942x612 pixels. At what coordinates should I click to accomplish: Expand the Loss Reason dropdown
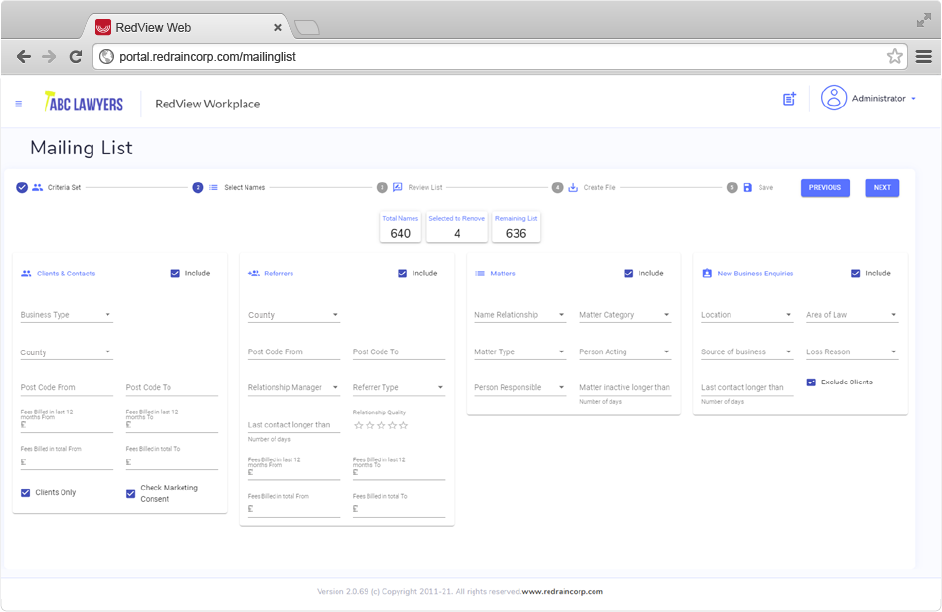(852, 352)
